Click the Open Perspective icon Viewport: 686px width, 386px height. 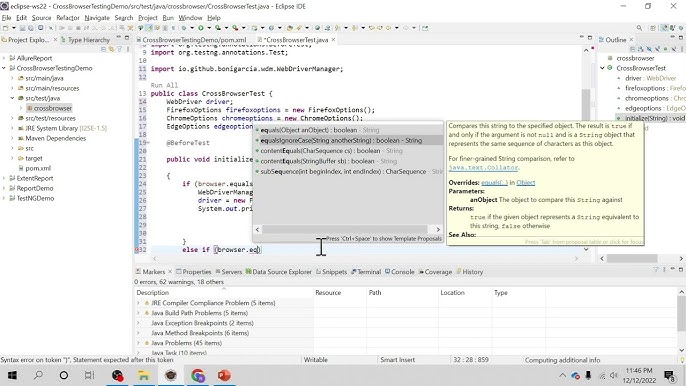pos(653,28)
